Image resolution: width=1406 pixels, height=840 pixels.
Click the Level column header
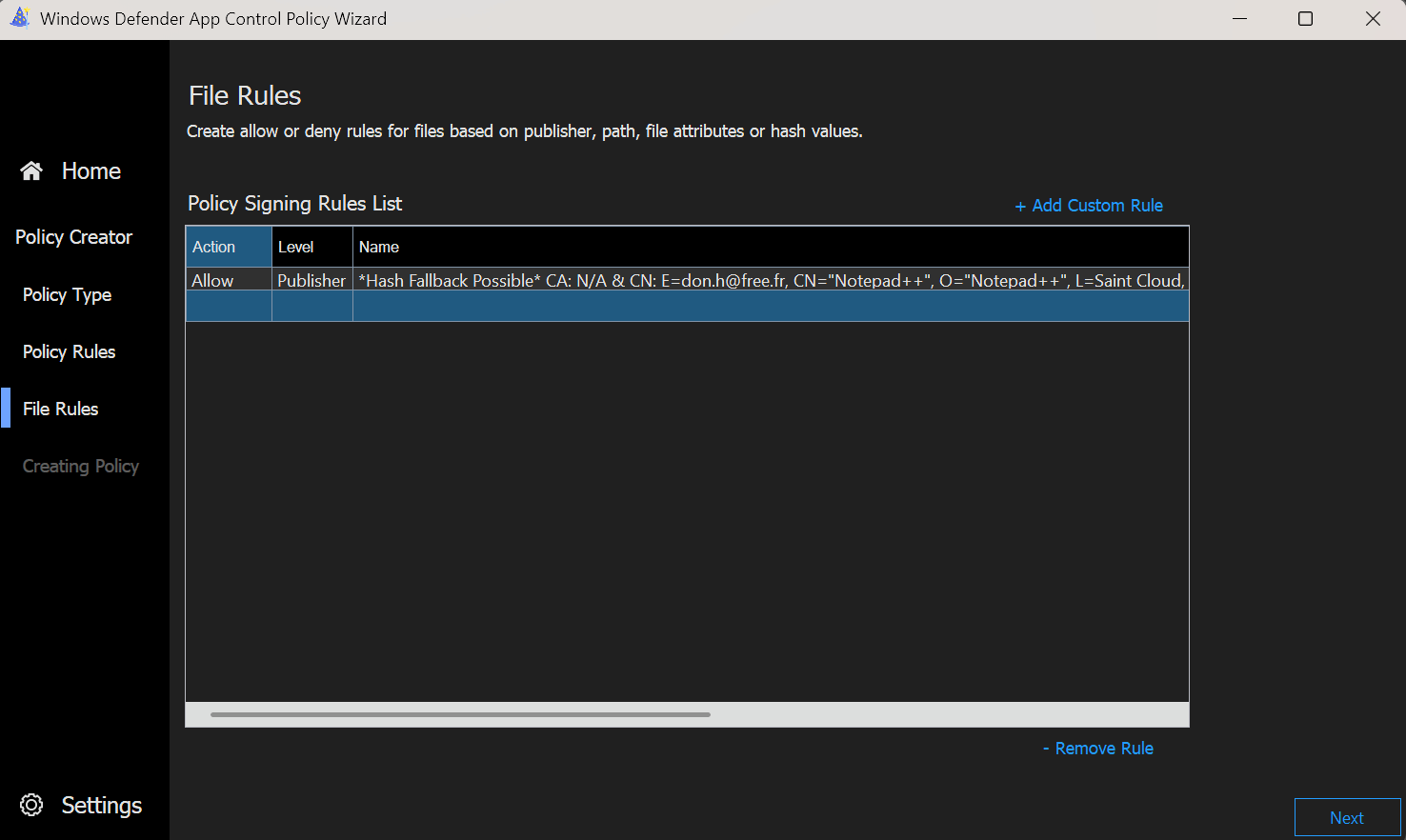311,247
